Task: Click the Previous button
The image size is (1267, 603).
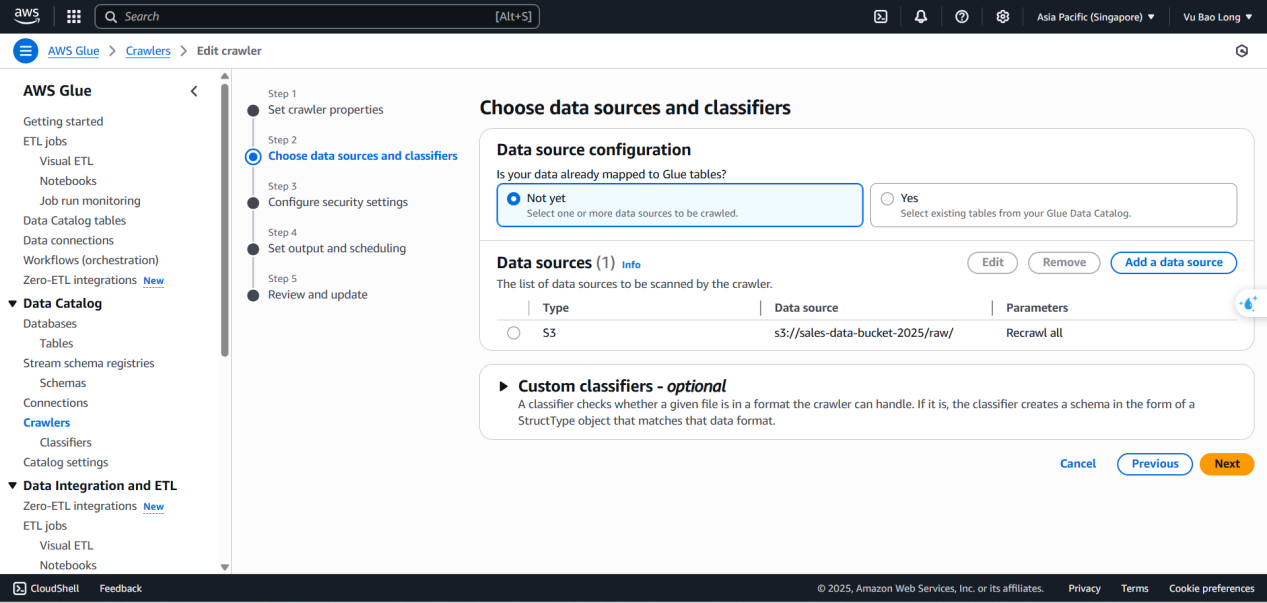Action: click(1155, 464)
